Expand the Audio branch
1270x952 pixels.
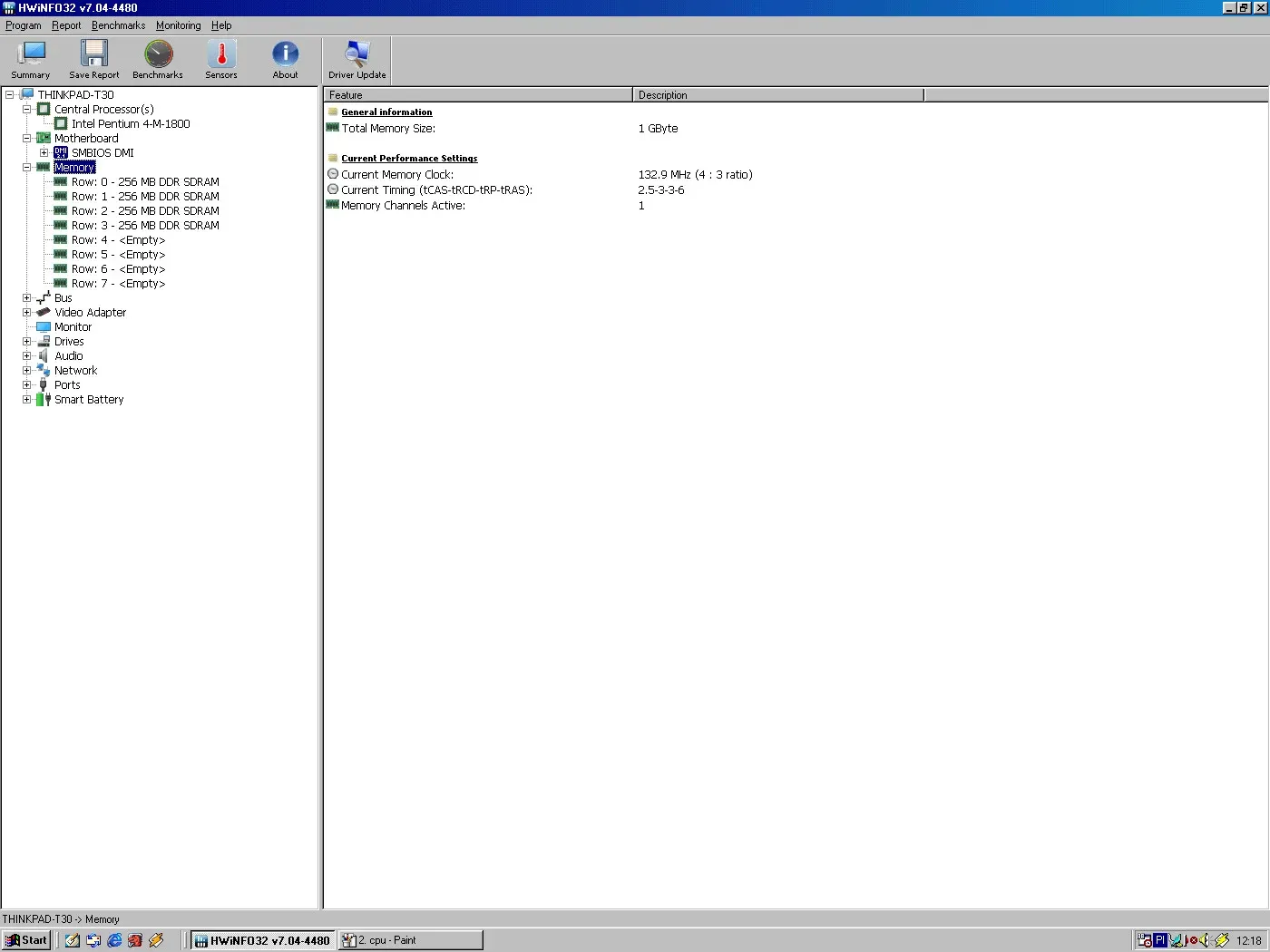click(x=26, y=356)
